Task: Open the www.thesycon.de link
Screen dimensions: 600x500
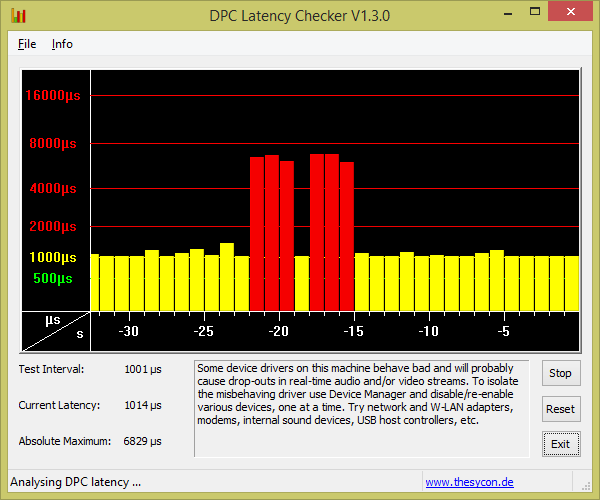Action: pyautogui.click(x=470, y=482)
